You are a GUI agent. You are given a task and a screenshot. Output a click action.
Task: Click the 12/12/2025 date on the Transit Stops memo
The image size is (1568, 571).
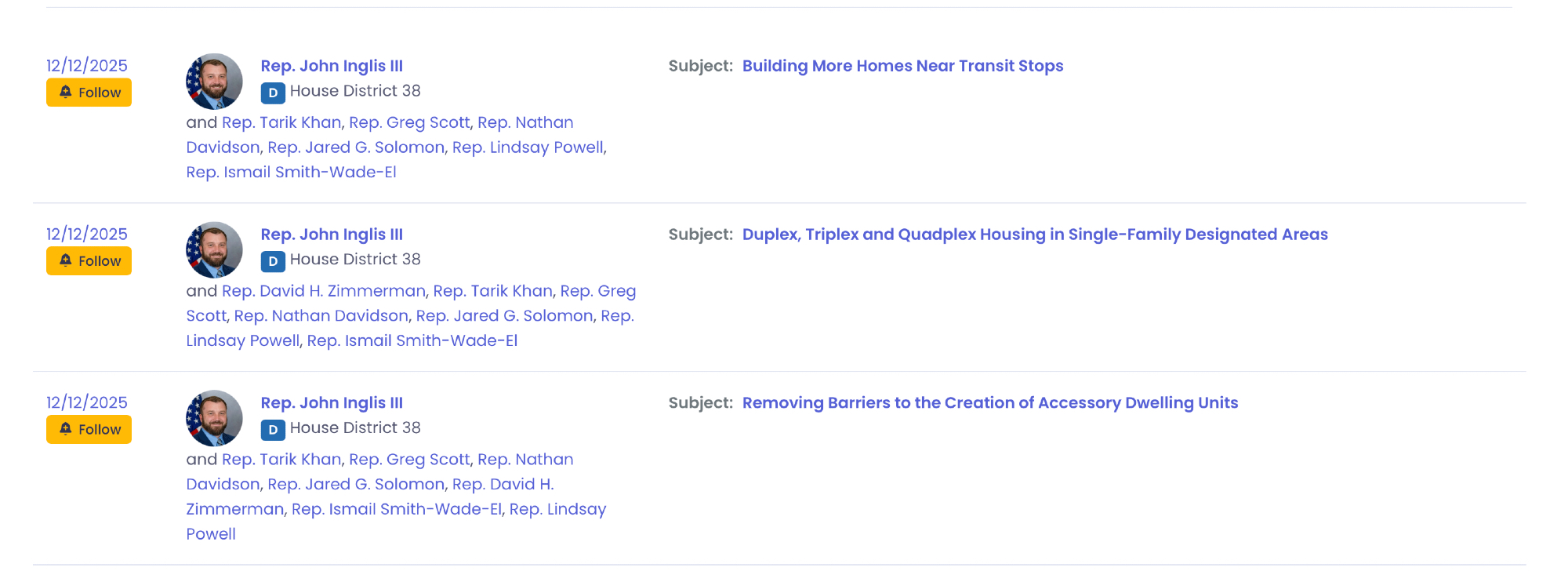point(86,66)
